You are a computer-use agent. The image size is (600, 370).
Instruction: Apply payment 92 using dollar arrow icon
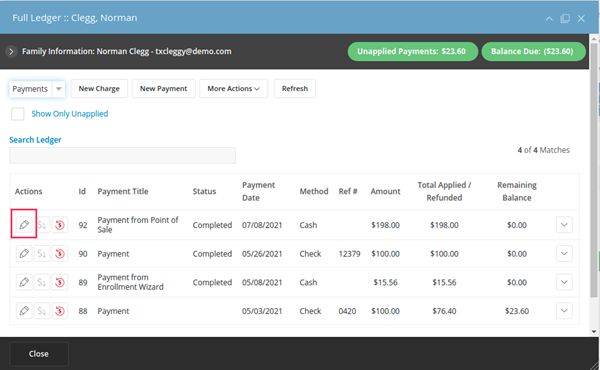coord(42,225)
